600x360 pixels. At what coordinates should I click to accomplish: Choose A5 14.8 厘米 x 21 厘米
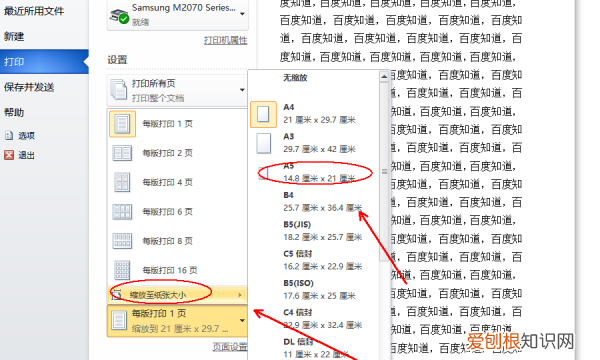coord(314,173)
